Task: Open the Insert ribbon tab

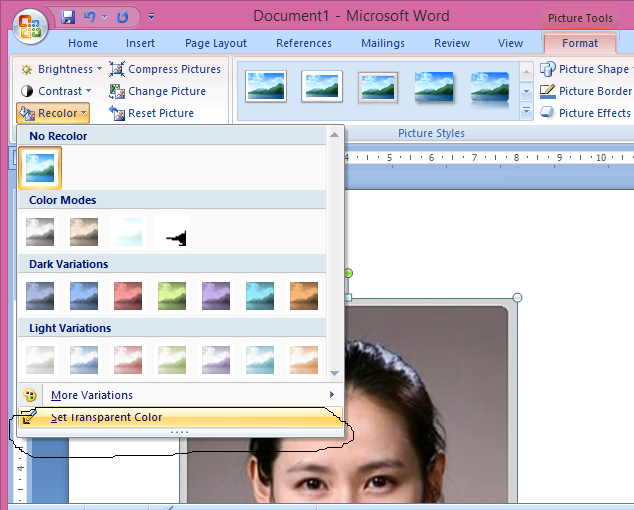Action: click(140, 43)
